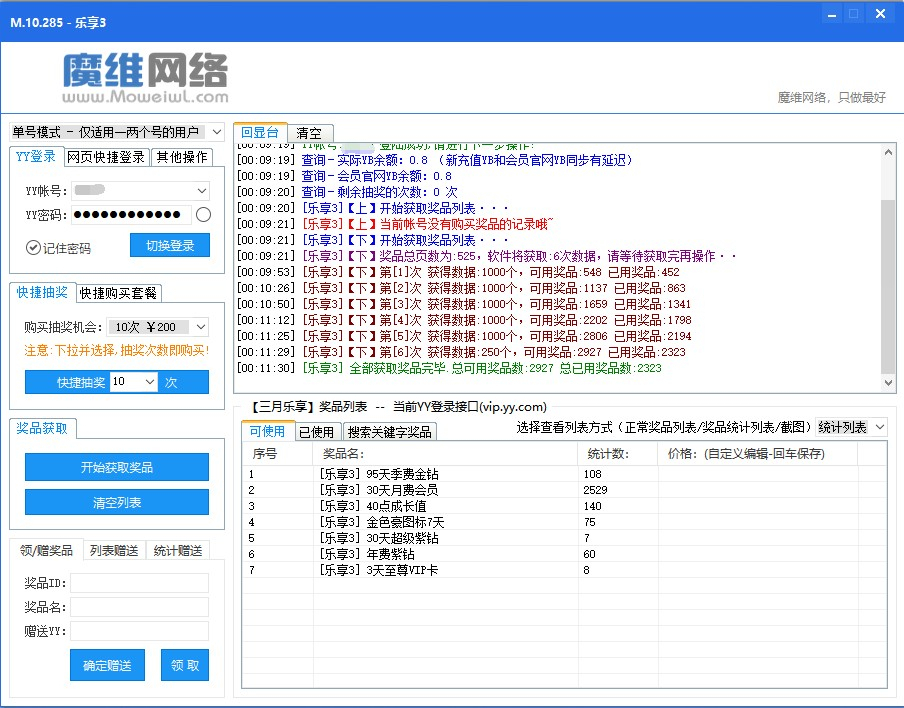904x708 pixels.
Task: Click the log scrollbar down arrow
Action: pyautogui.click(x=888, y=382)
